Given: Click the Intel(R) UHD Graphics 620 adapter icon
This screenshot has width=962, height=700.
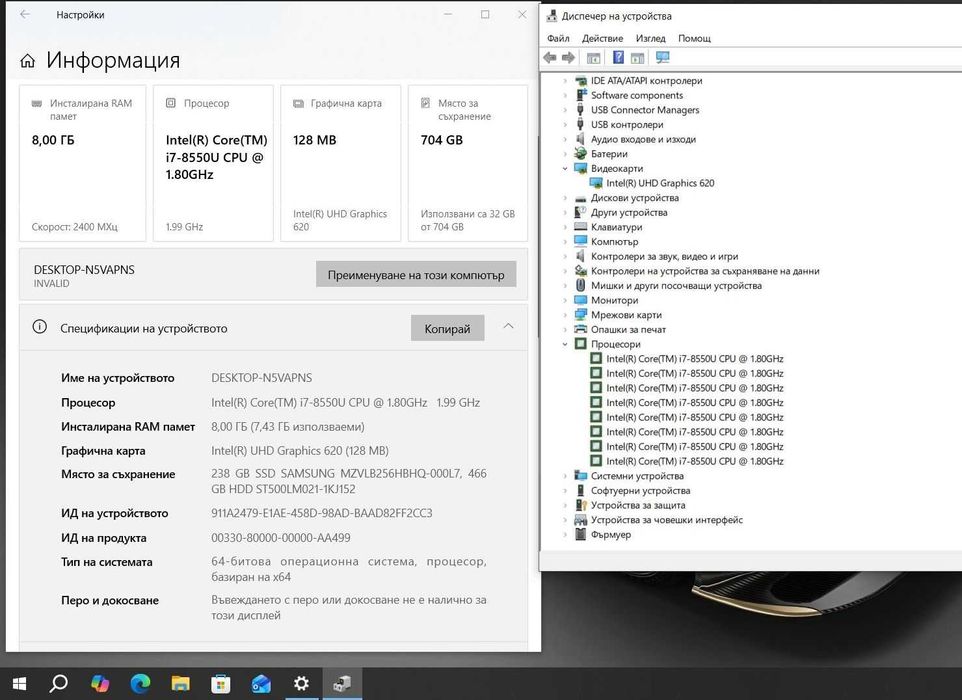Looking at the screenshot, I should click(596, 183).
